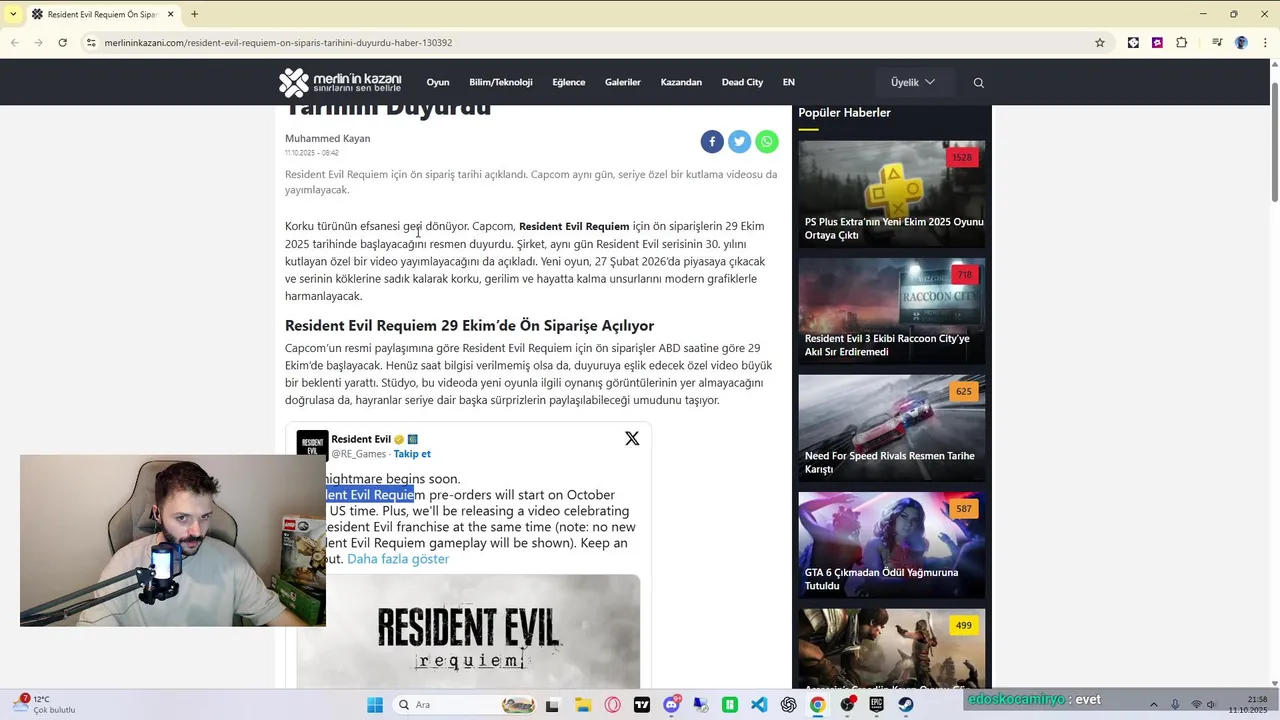Open the Dead City menu

tap(742, 82)
